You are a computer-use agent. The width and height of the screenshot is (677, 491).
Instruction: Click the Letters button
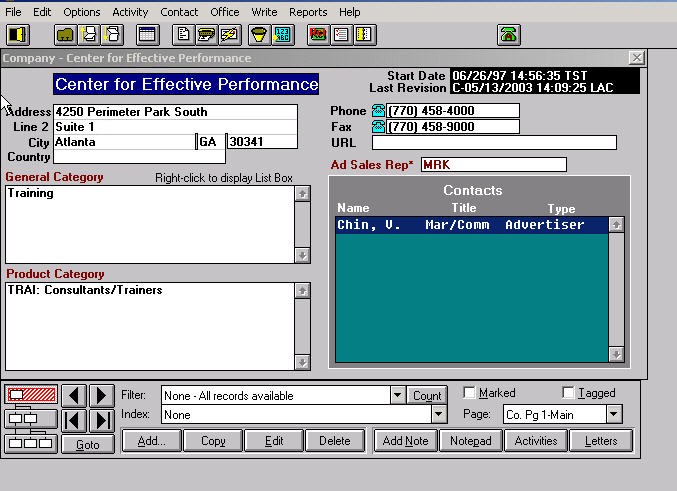click(601, 440)
